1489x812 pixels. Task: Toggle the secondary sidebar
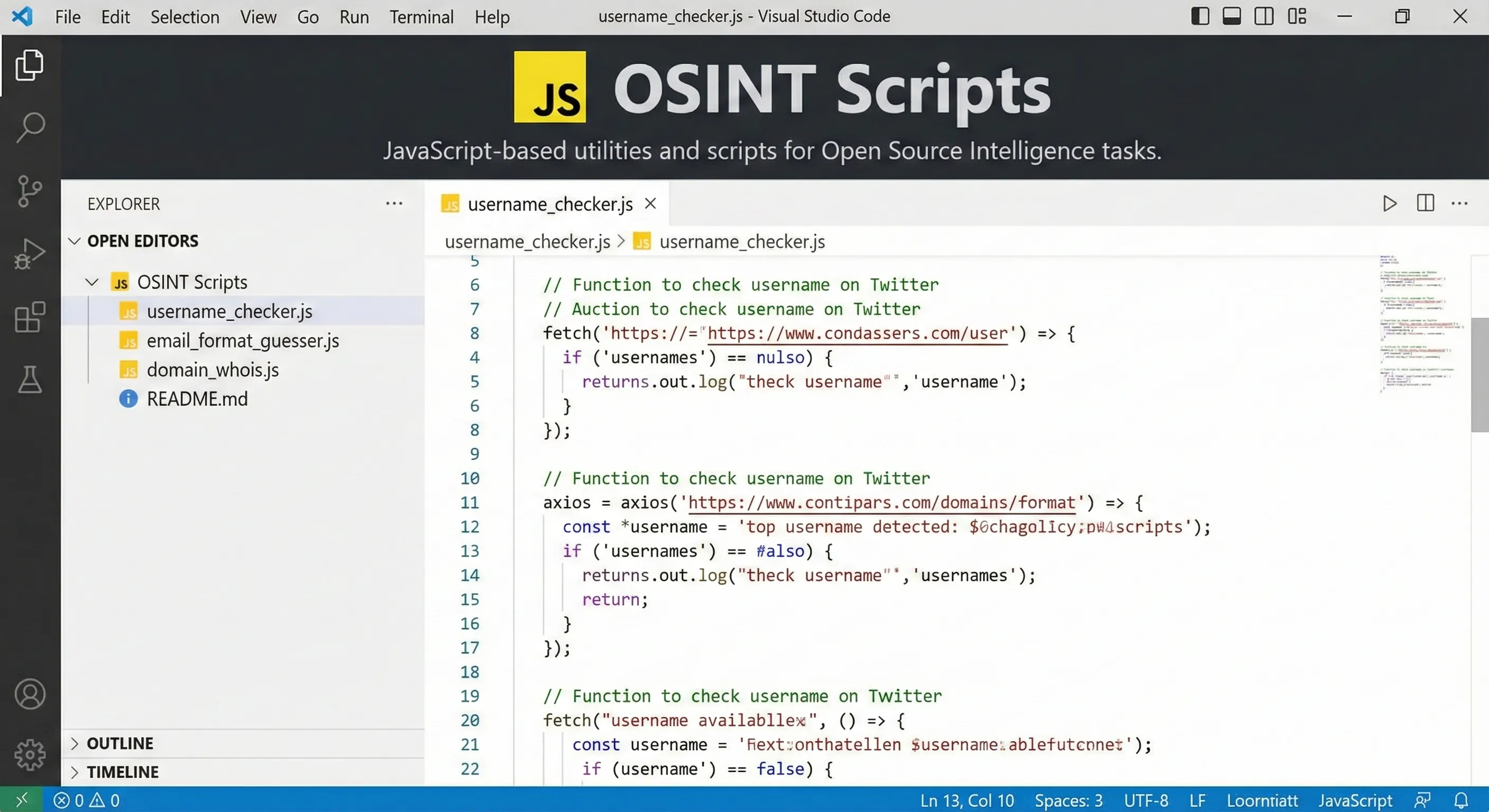[x=1265, y=16]
